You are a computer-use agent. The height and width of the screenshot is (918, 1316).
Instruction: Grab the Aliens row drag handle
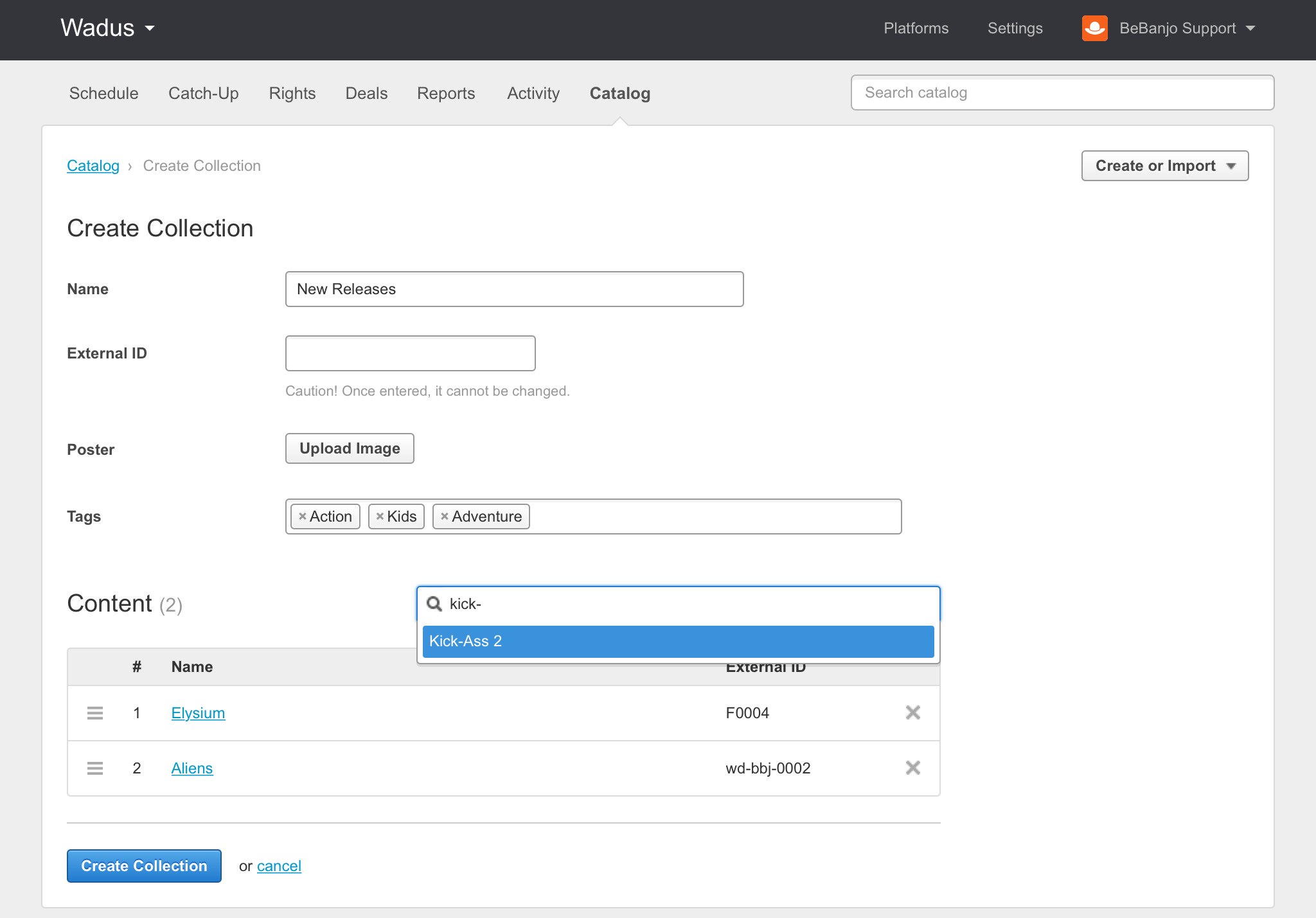95,768
